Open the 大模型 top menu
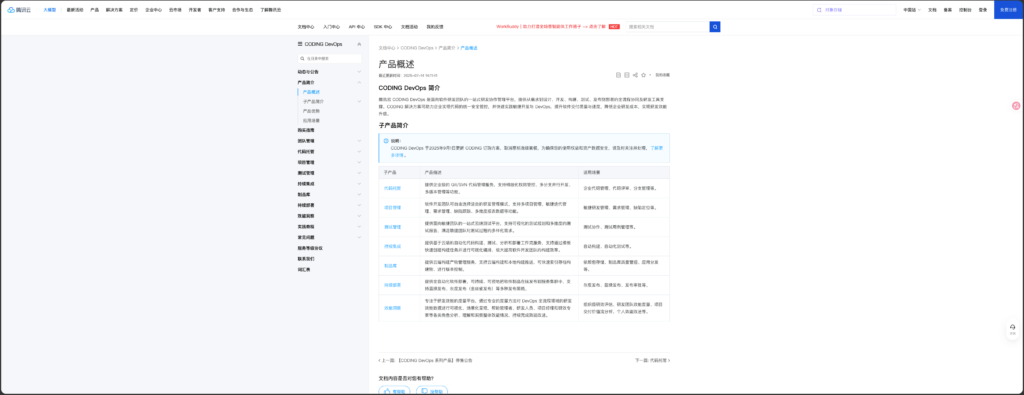Image resolution: width=1024 pixels, height=395 pixels. pyautogui.click(x=50, y=10)
